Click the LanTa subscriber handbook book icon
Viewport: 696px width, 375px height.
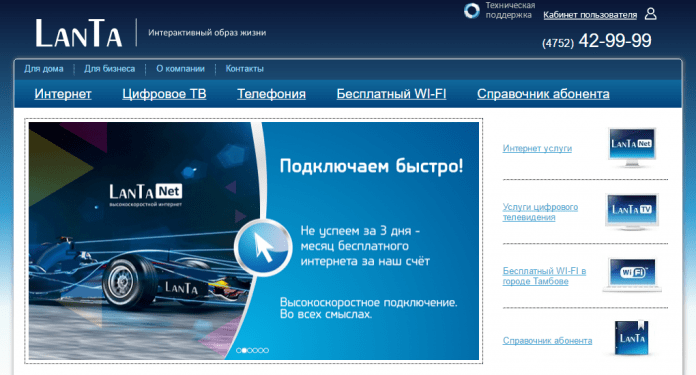[632, 338]
